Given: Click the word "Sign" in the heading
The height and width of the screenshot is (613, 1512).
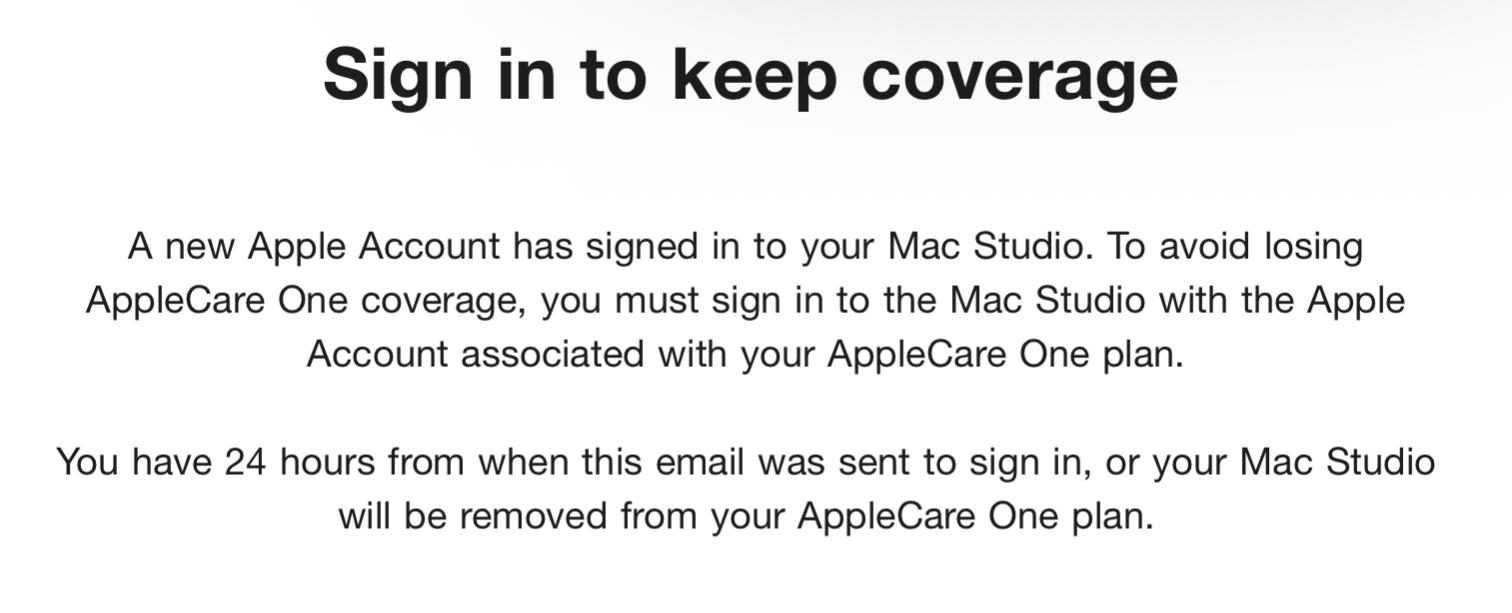Looking at the screenshot, I should click(x=397, y=73).
